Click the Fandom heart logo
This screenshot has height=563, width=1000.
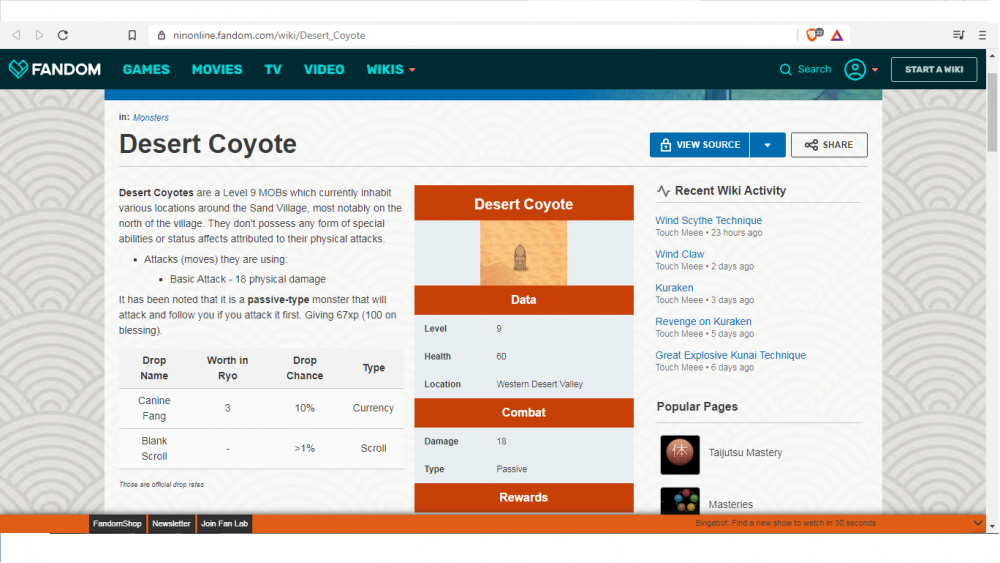[x=18, y=69]
